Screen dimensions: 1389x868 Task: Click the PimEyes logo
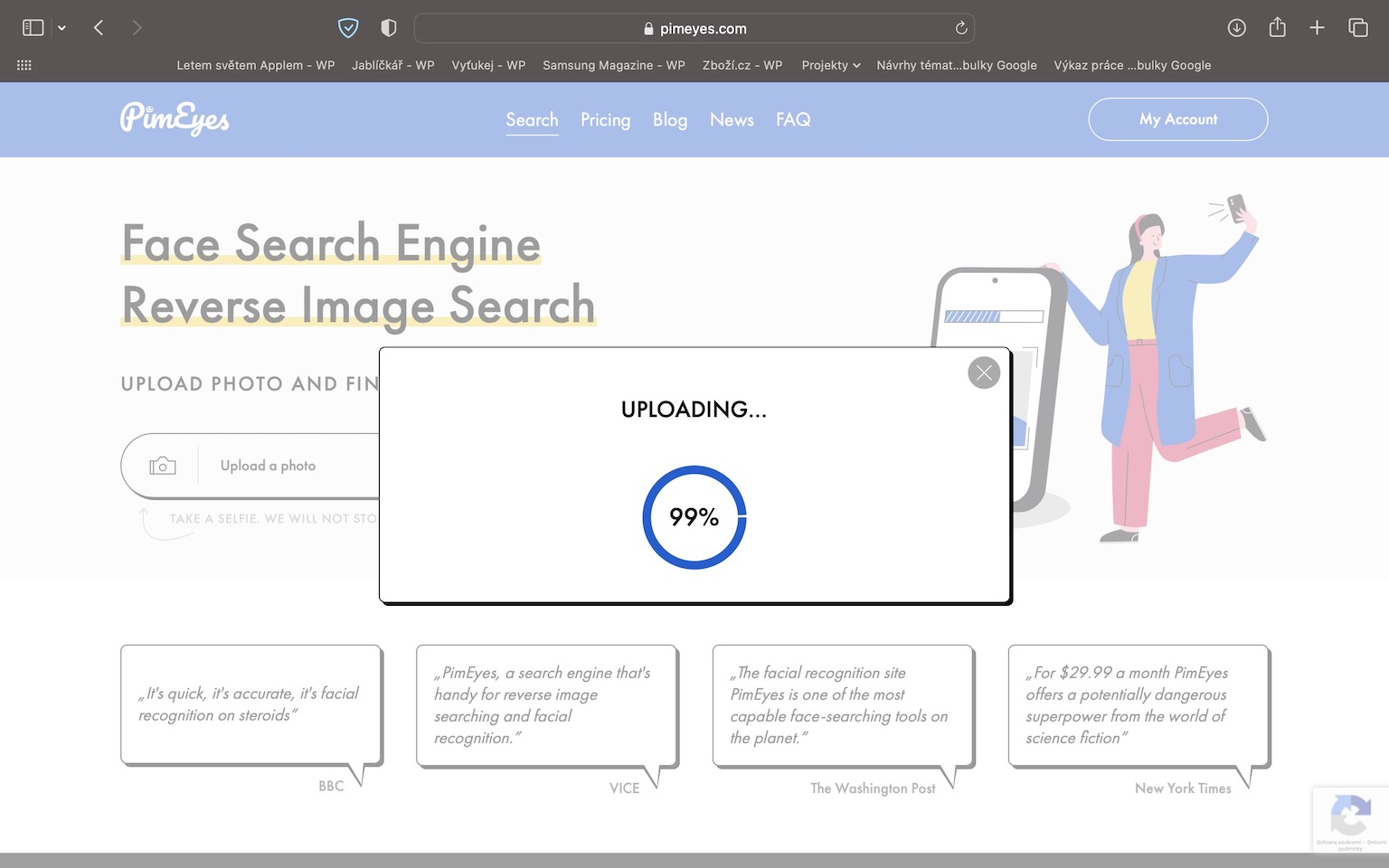point(175,118)
